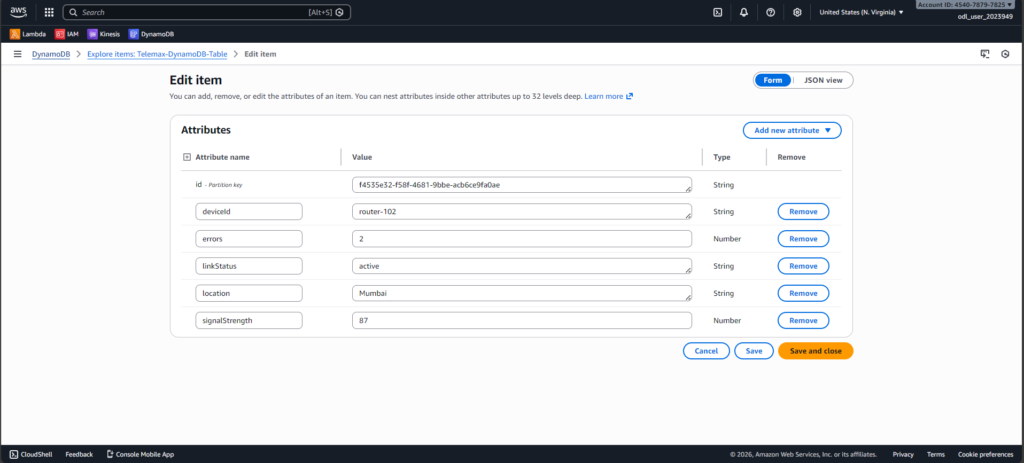Toggle the left navigation hamburger menu
The image size is (1024, 463).
(x=18, y=53)
